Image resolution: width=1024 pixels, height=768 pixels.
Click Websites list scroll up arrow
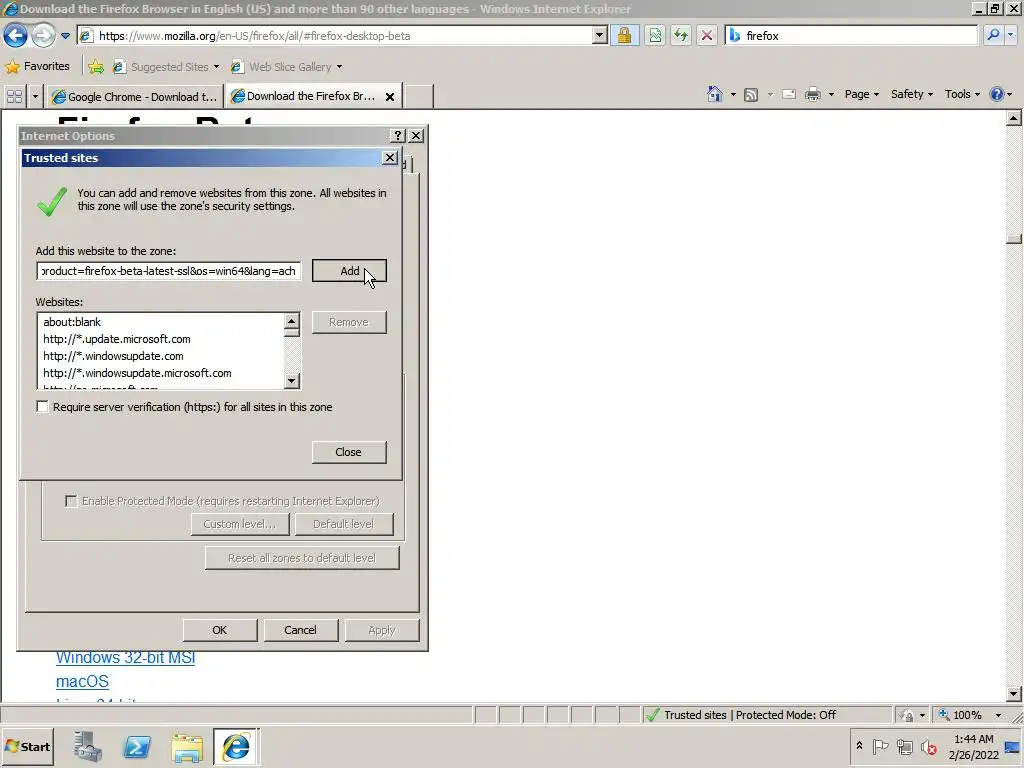point(292,321)
